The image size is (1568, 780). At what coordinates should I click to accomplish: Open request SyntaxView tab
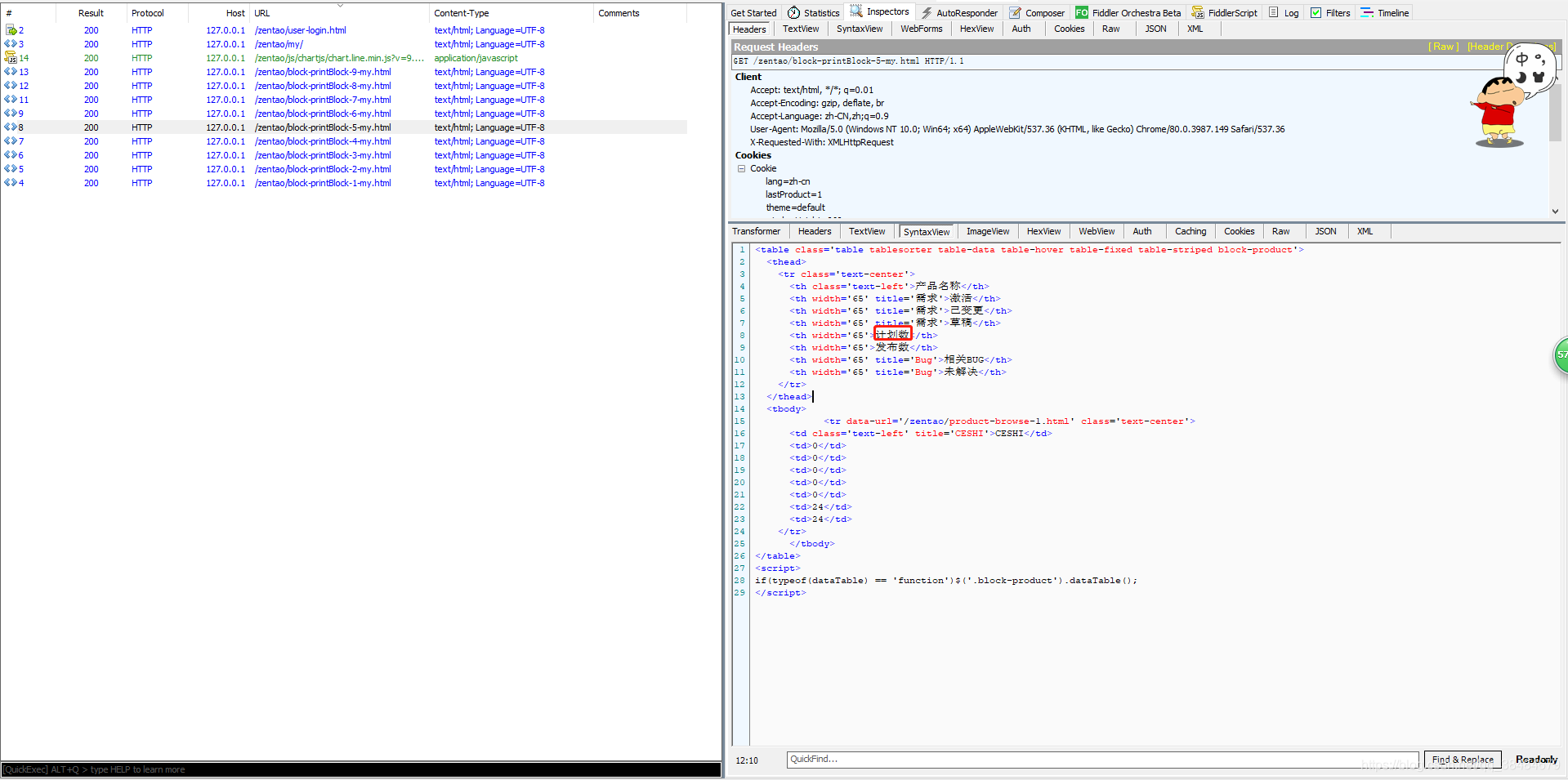pos(860,29)
